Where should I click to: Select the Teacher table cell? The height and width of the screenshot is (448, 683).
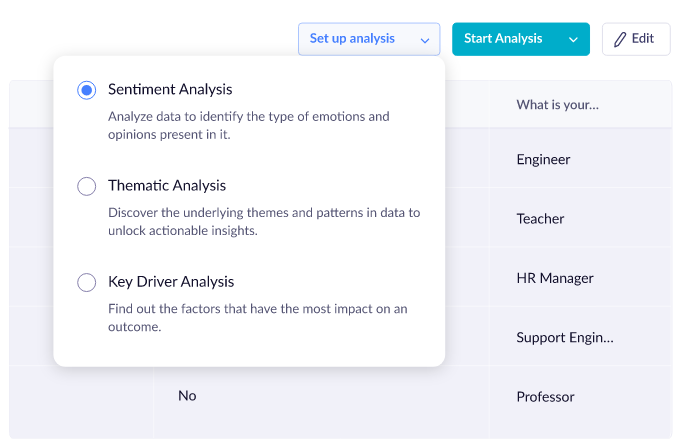pos(540,218)
